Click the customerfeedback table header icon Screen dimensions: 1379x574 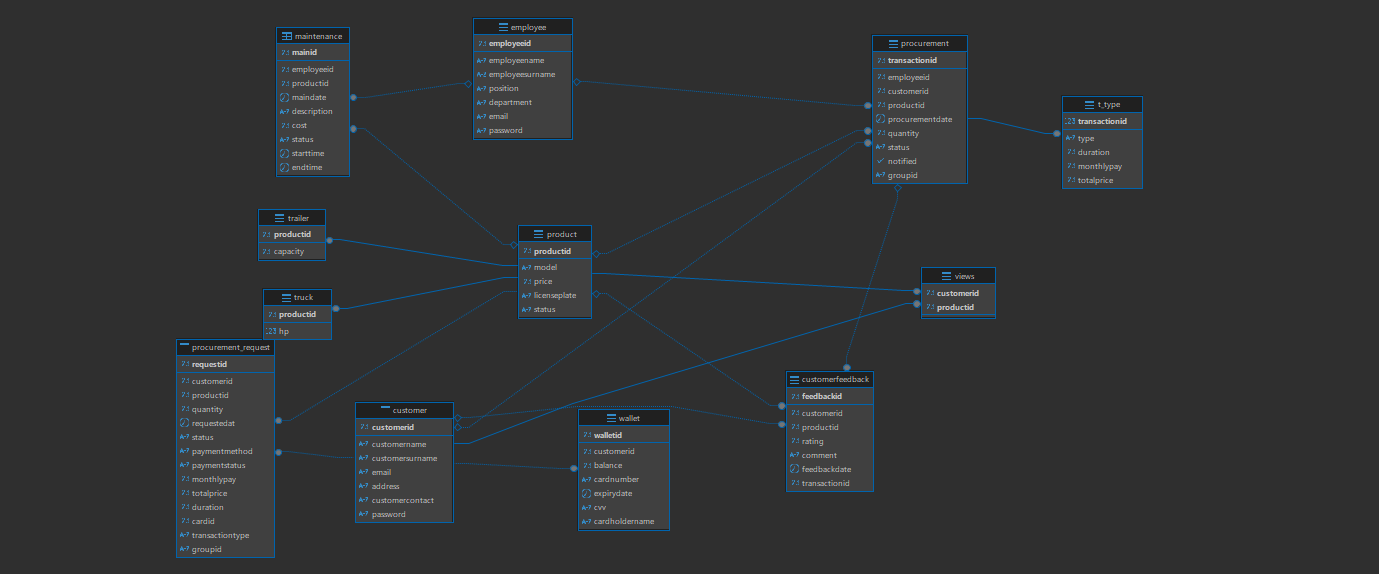794,380
